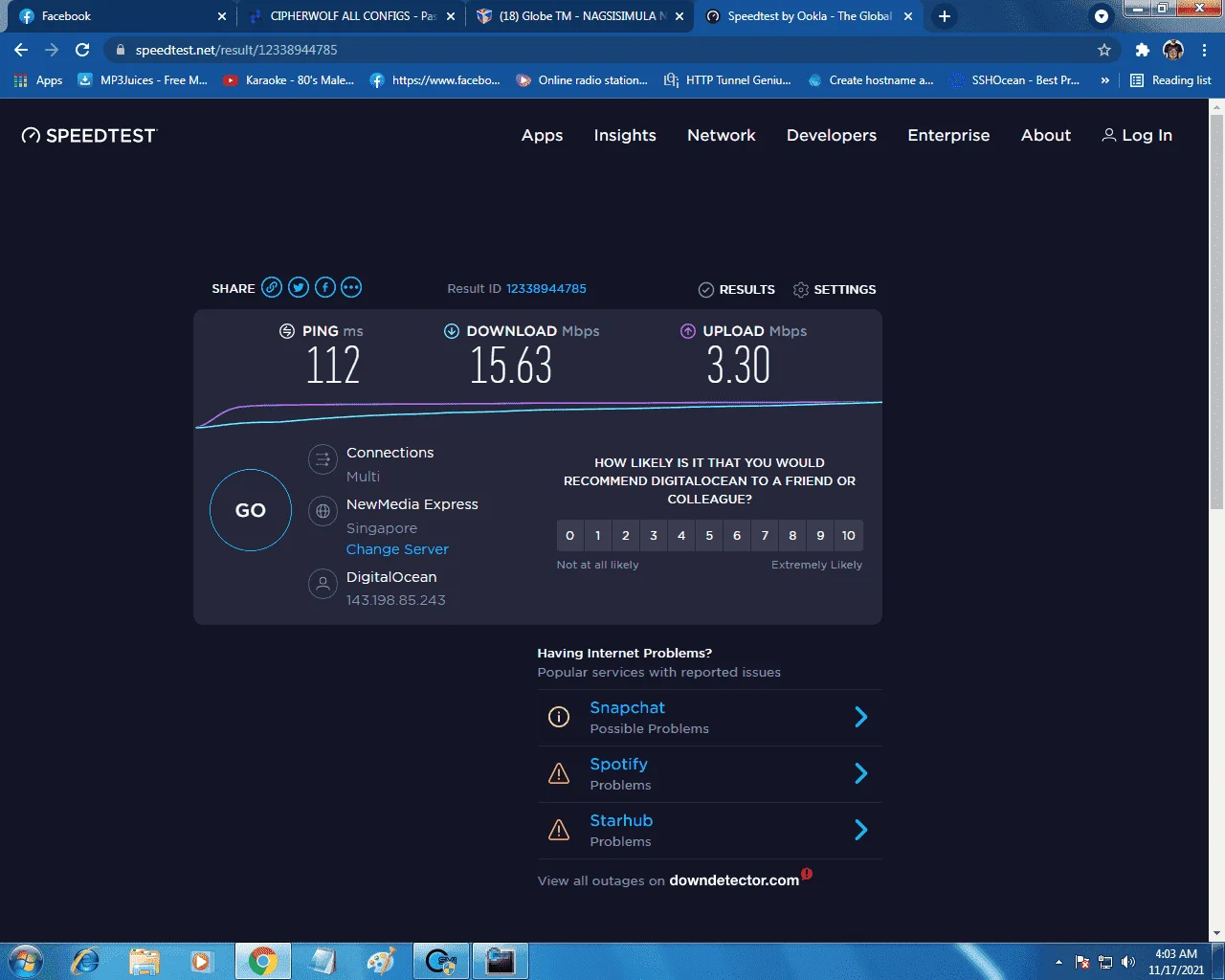Open the Windows Start menu
Viewport: 1225px width, 980px height.
coord(26,961)
